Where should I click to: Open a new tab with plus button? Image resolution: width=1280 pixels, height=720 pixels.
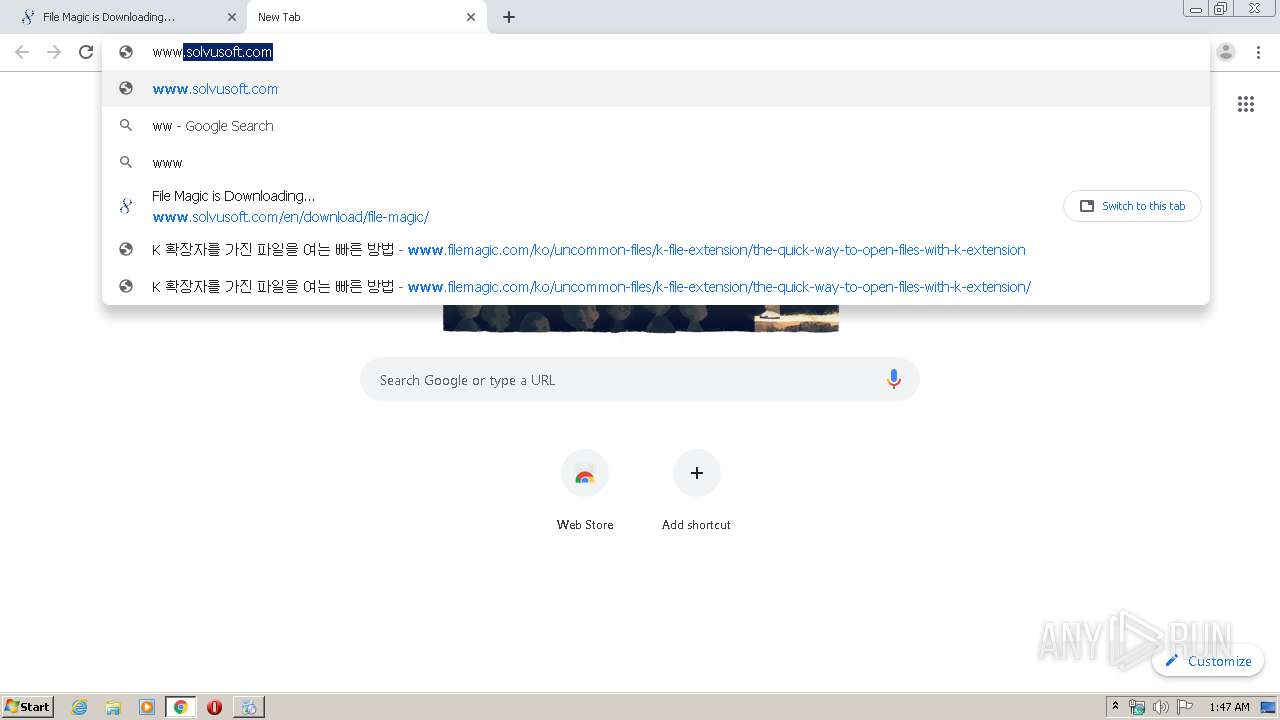coord(509,17)
